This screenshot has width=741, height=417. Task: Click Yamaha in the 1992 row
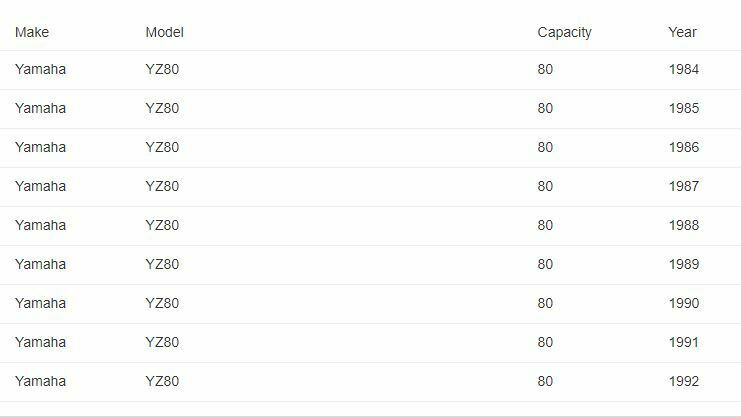[40, 381]
